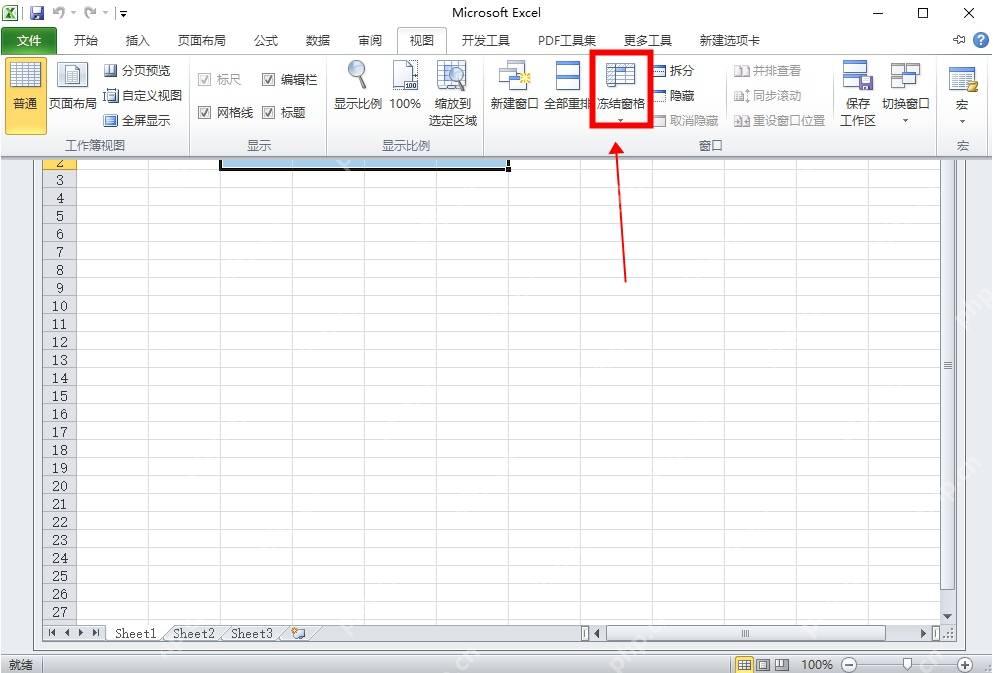Click 切换窗口 switch windows icon

(906, 76)
